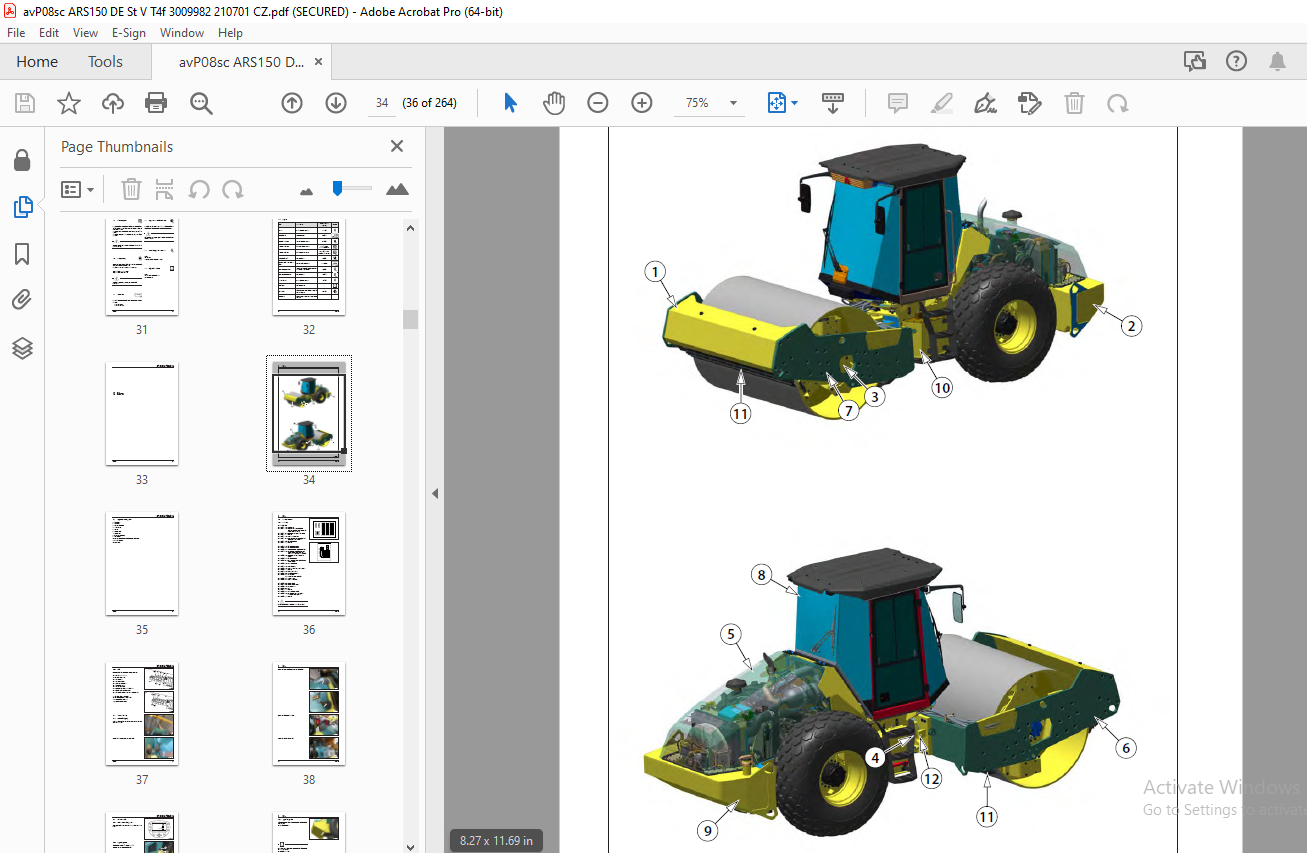Delete selected thumbnail page icon
This screenshot has width=1307, height=853.
click(x=132, y=189)
